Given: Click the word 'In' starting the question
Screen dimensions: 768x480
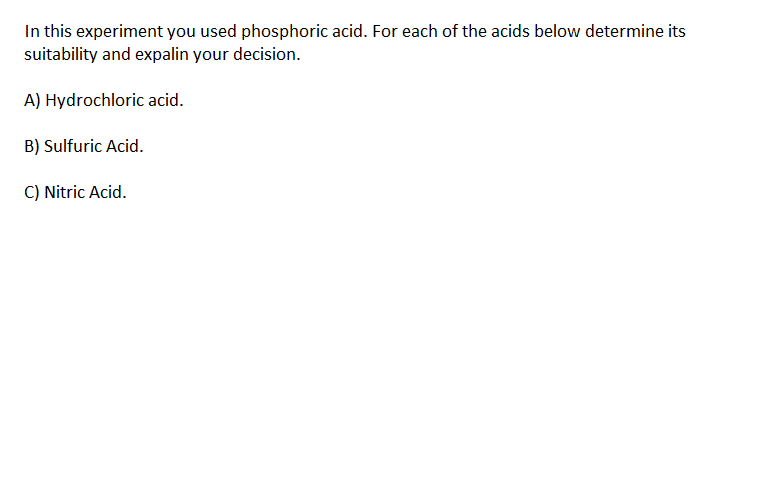Looking at the screenshot, I should pyautogui.click(x=32, y=32).
